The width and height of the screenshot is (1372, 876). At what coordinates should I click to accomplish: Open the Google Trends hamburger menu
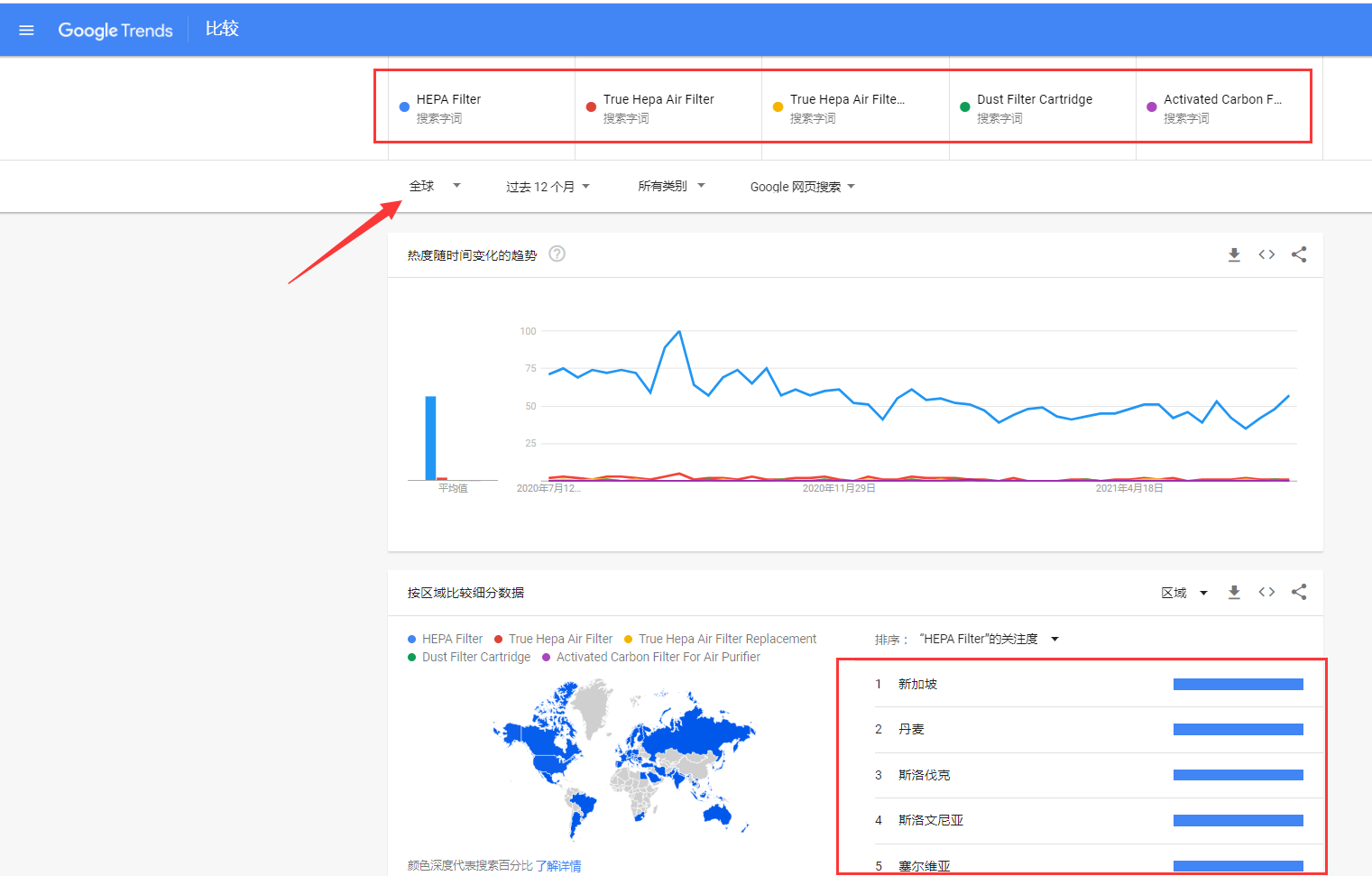tap(26, 29)
